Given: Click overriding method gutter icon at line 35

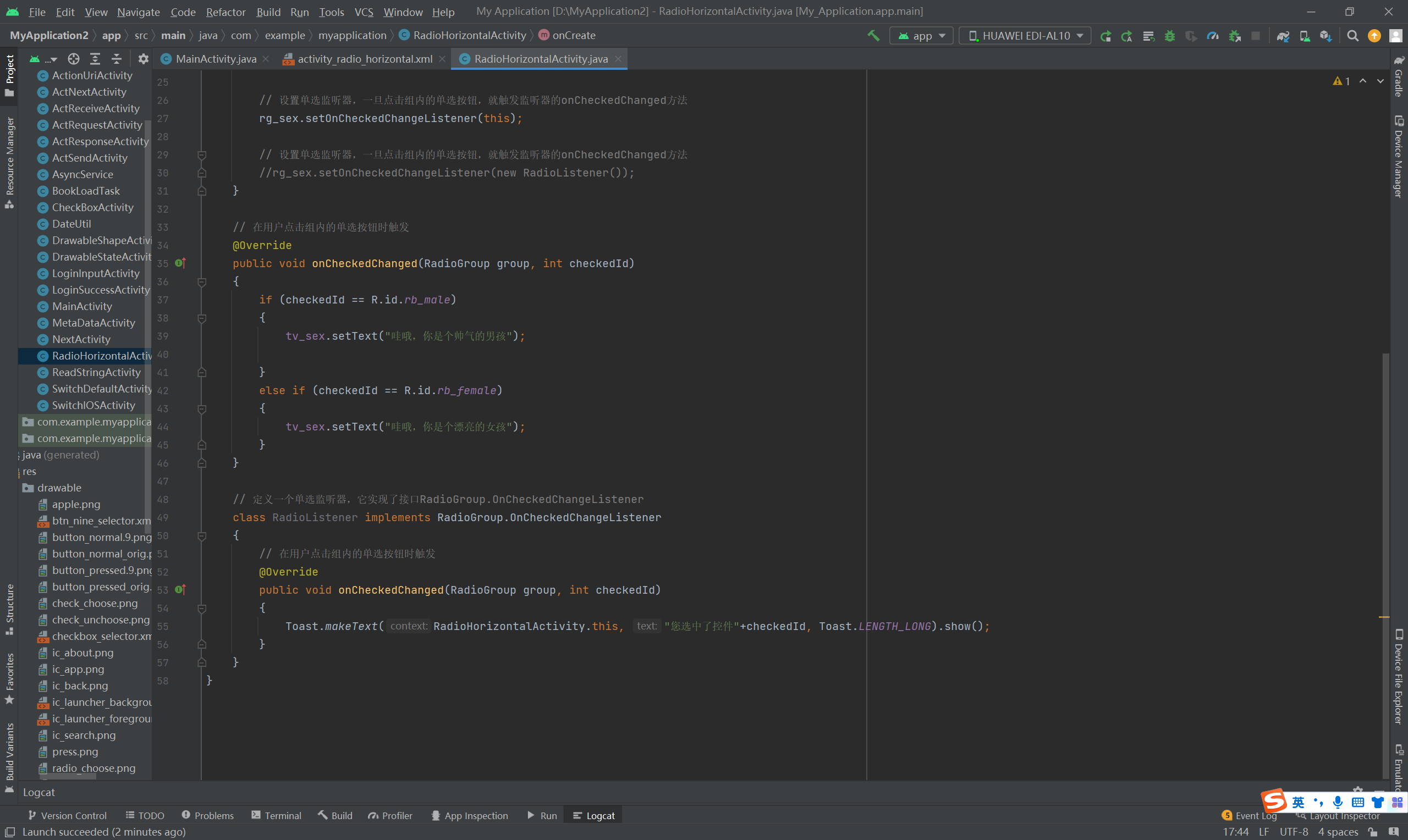Looking at the screenshot, I should click(180, 263).
